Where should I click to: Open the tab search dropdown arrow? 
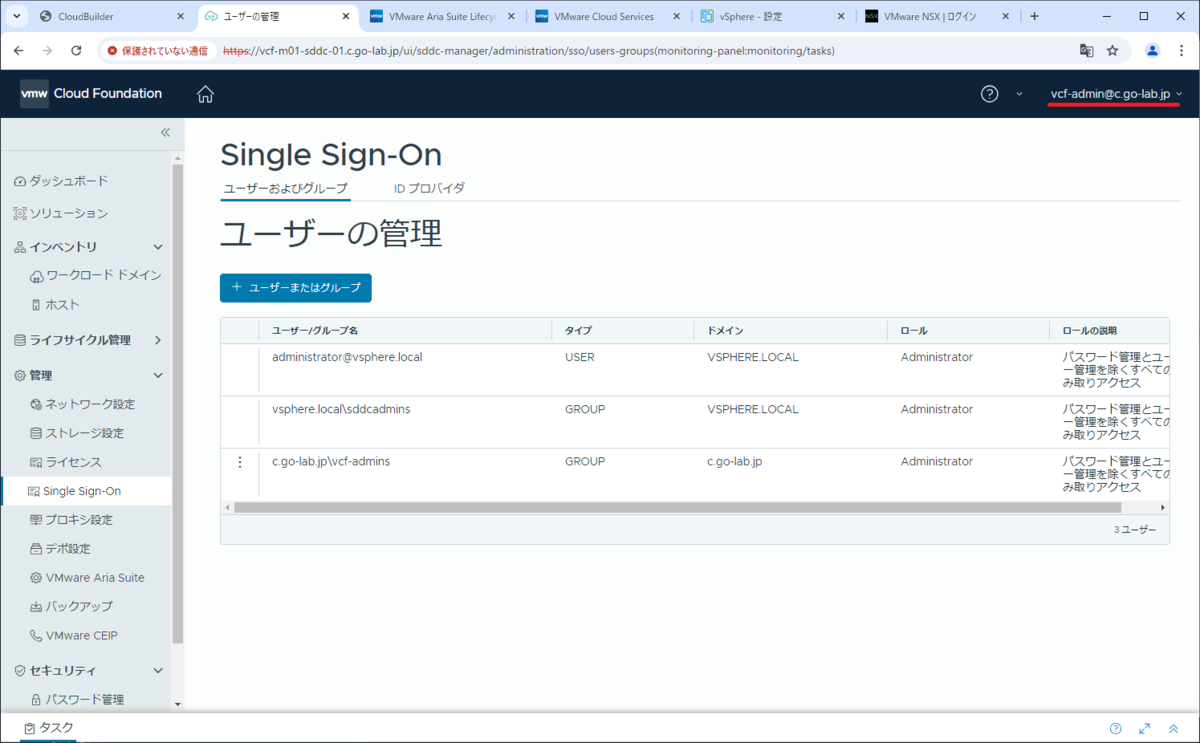(15, 16)
